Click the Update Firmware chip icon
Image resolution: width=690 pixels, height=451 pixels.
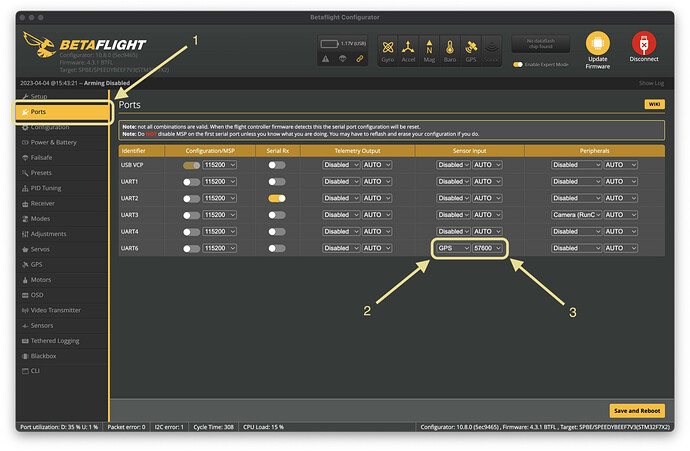coord(598,43)
